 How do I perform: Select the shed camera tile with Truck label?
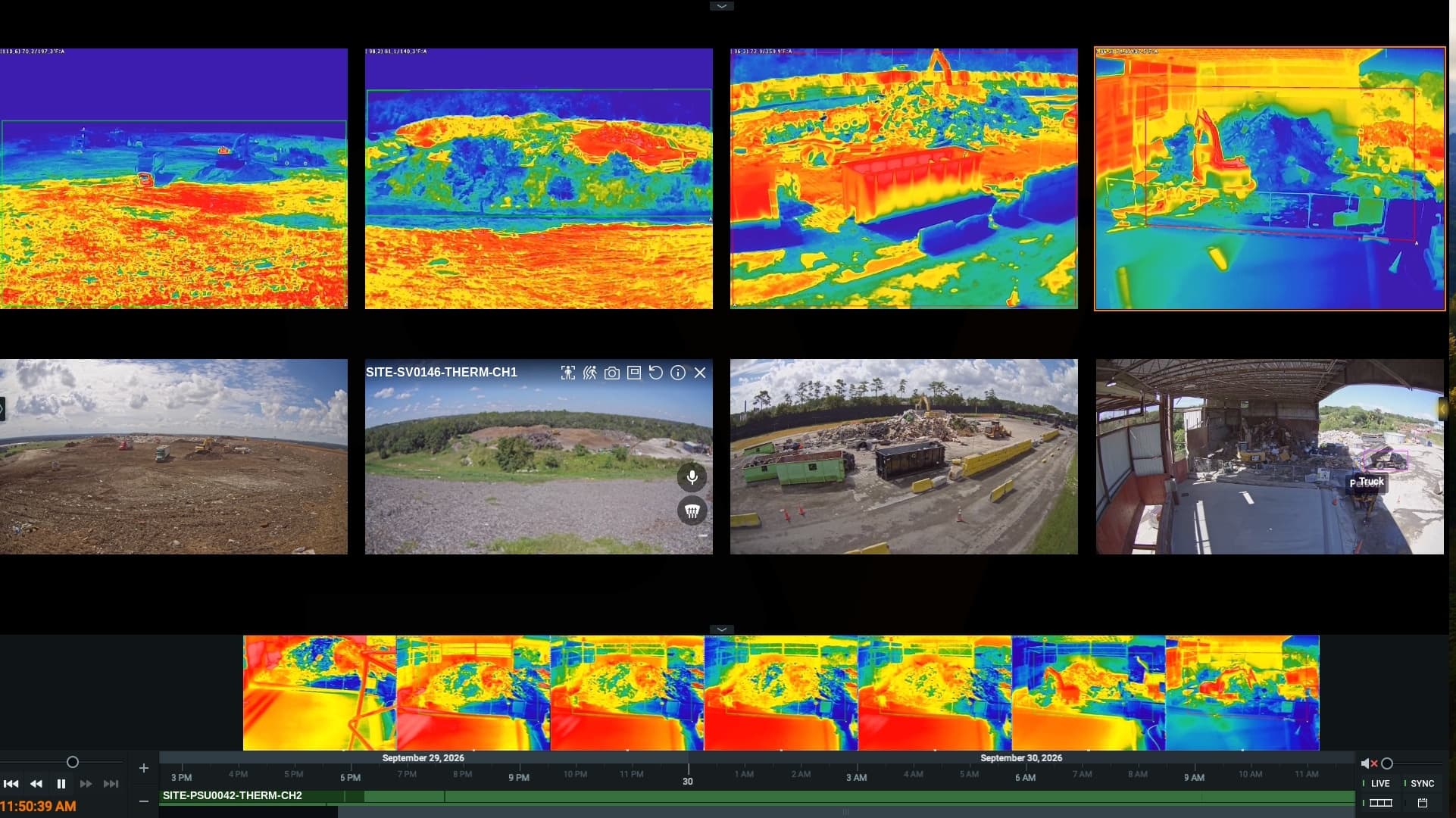[x=1270, y=457]
